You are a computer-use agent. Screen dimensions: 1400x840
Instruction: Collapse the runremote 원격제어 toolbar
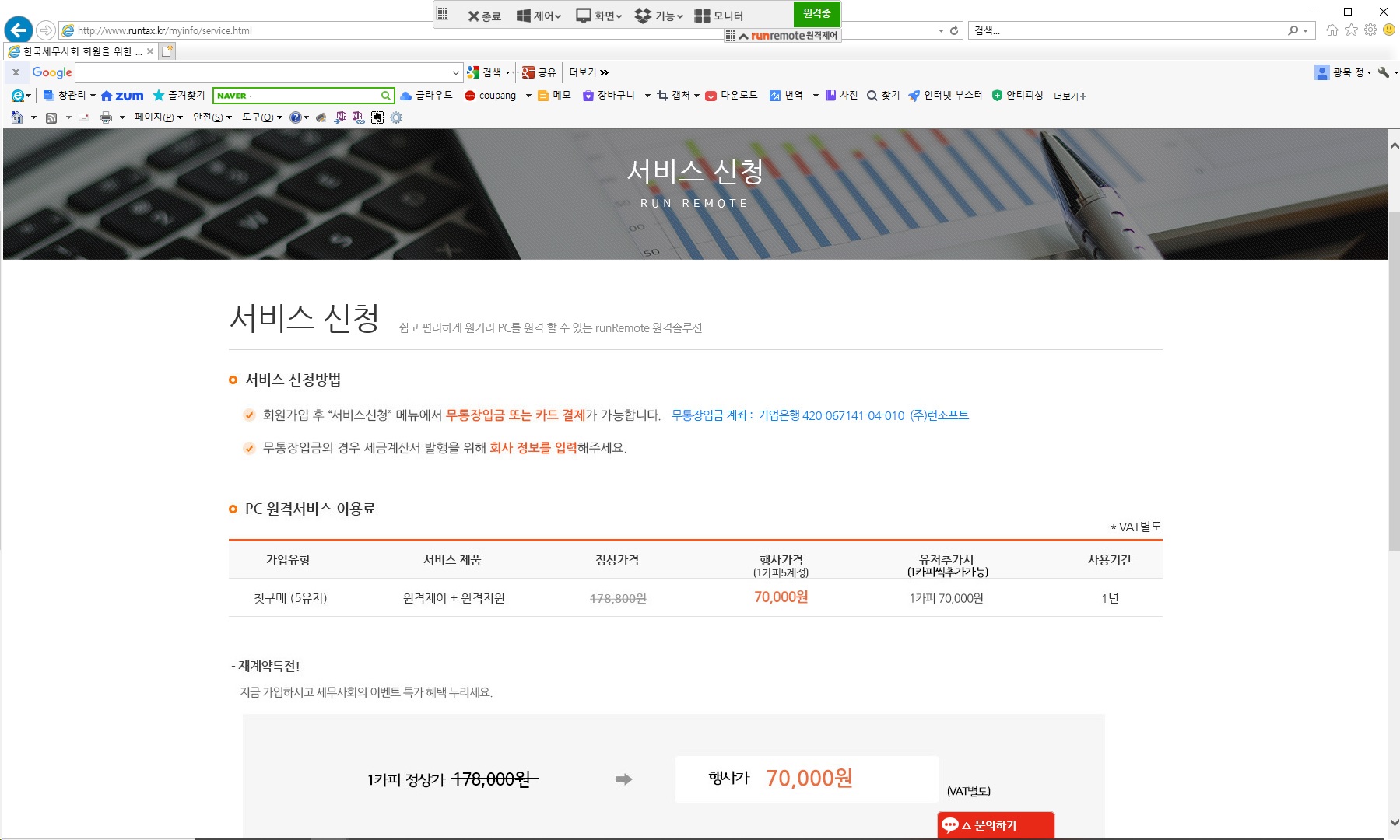[x=743, y=36]
